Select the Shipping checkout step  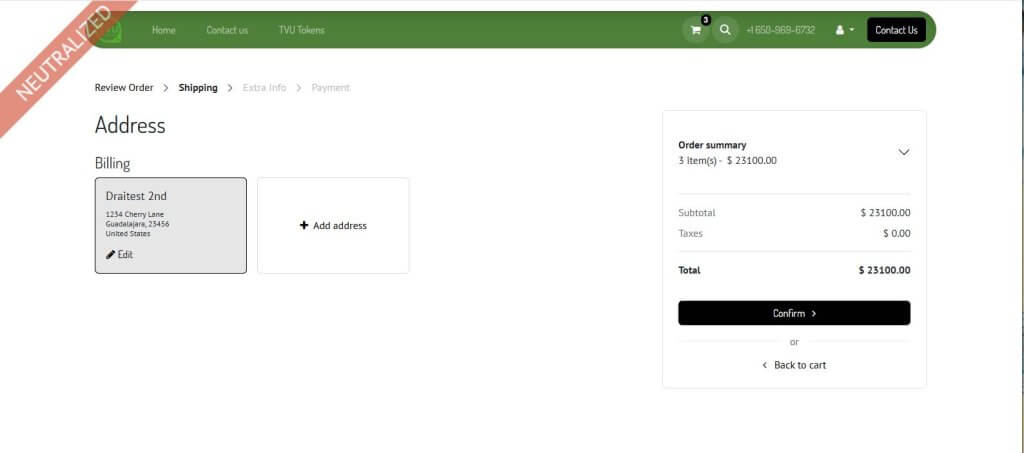(x=198, y=88)
